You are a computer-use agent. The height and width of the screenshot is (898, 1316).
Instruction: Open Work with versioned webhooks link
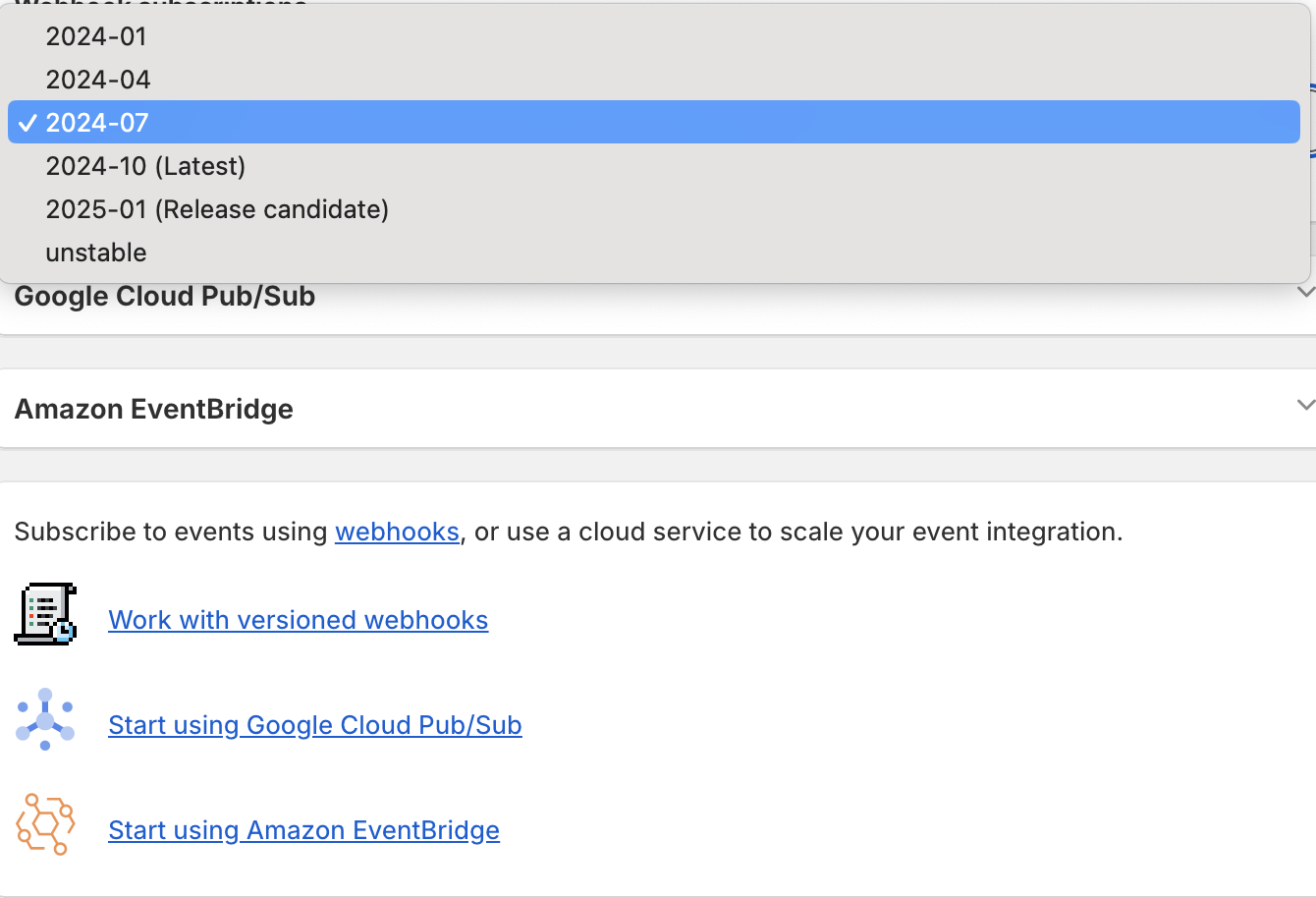pyautogui.click(x=299, y=620)
